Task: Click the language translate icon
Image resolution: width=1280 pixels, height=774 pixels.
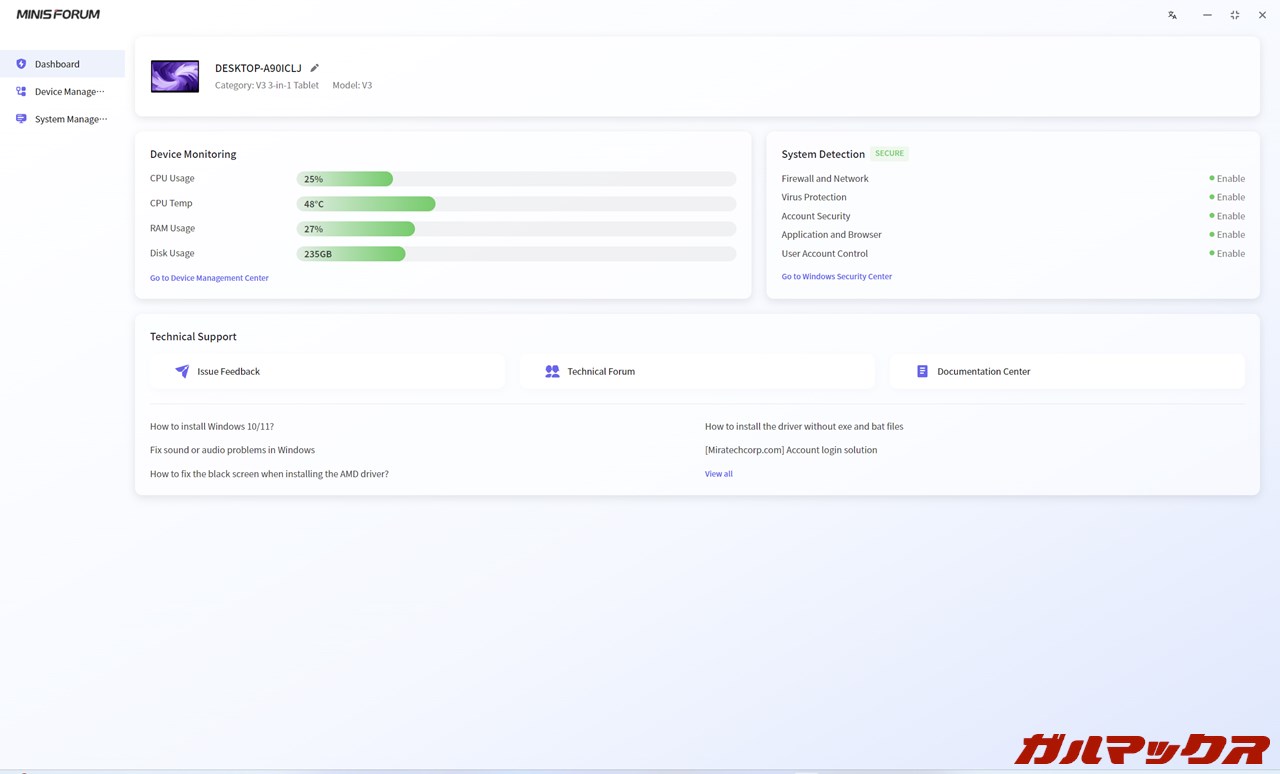Action: tap(1172, 15)
